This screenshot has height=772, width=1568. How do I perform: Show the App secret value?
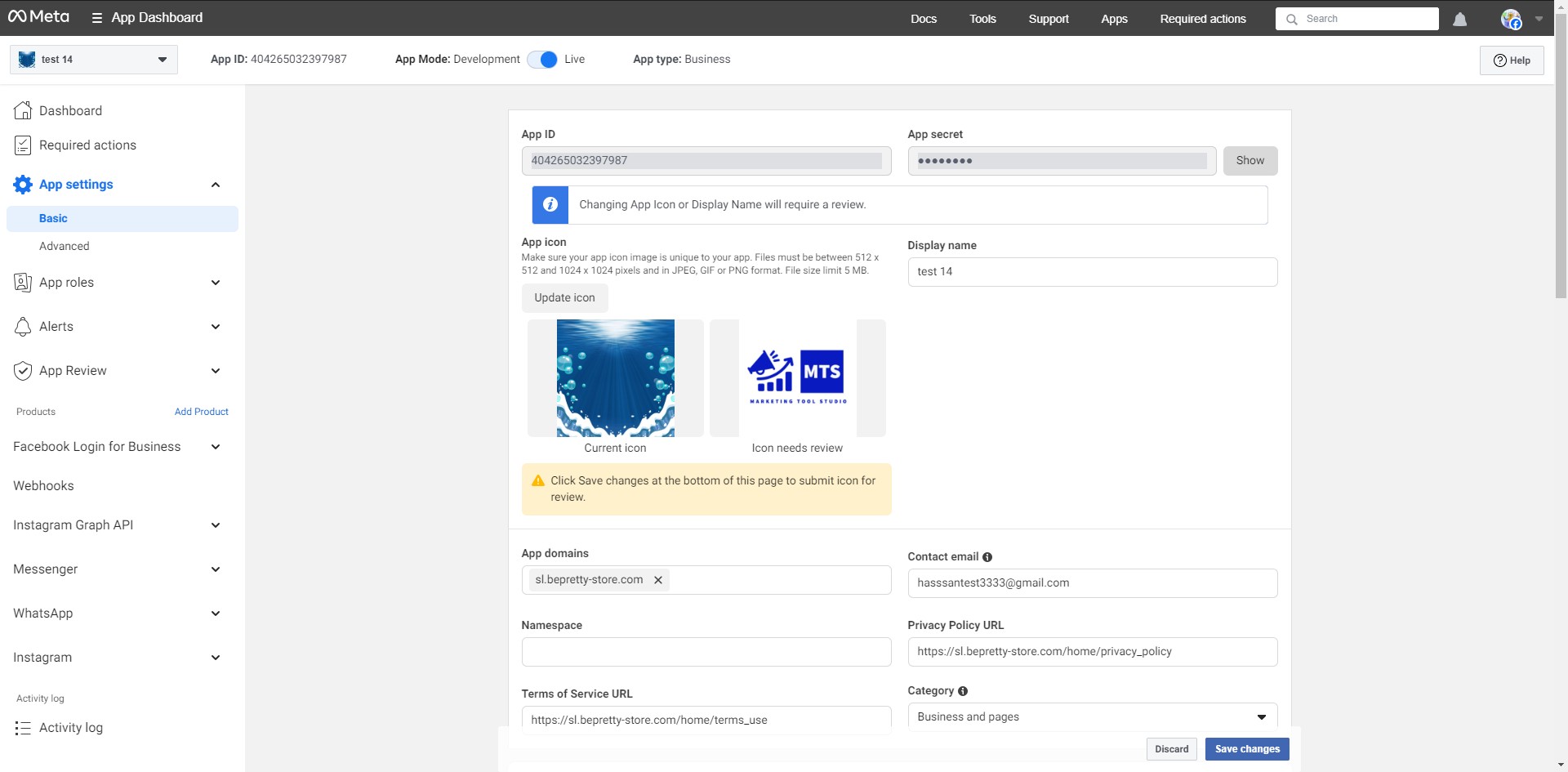pos(1249,161)
